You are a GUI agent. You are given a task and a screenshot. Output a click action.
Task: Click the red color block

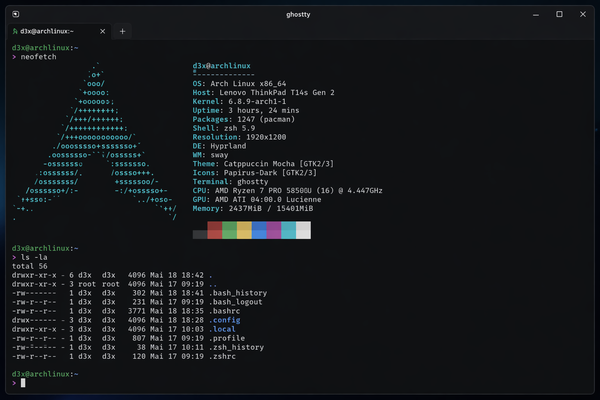215,230
